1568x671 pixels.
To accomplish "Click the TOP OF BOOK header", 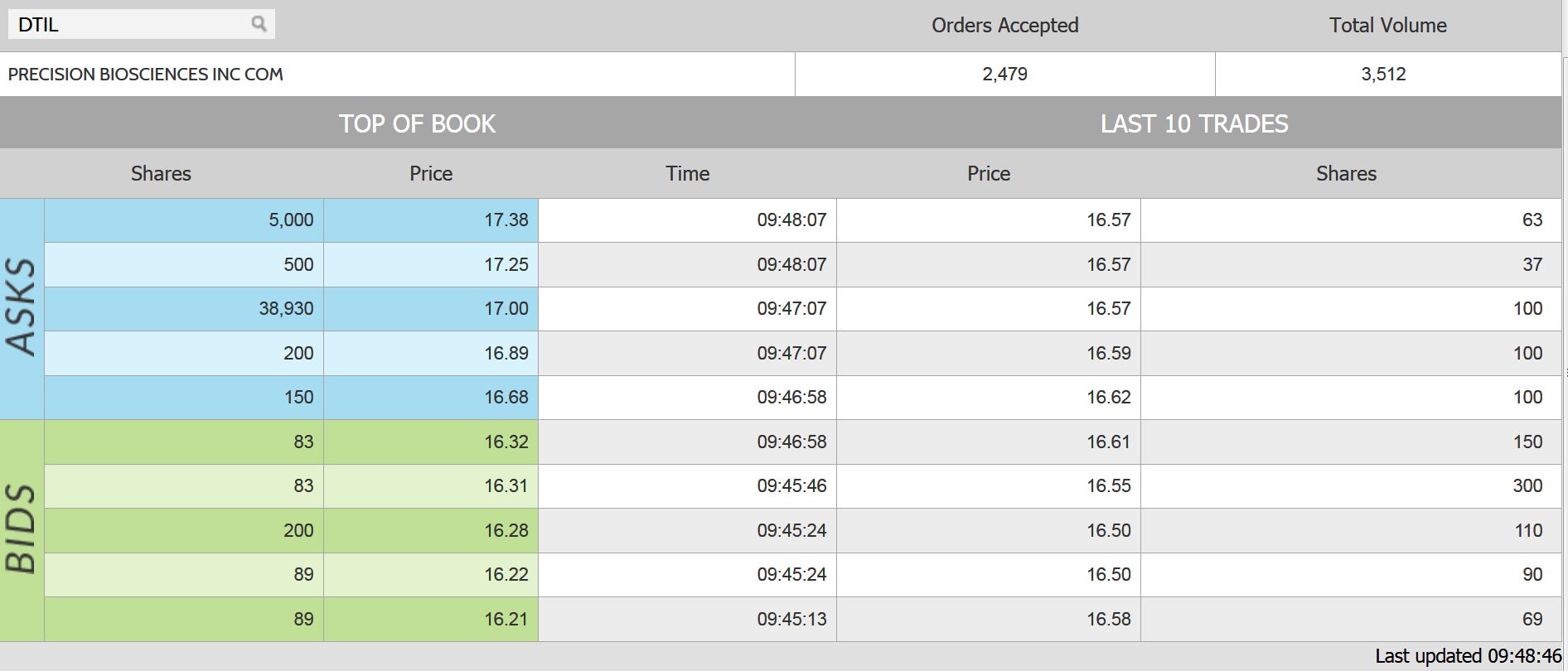I will point(417,123).
